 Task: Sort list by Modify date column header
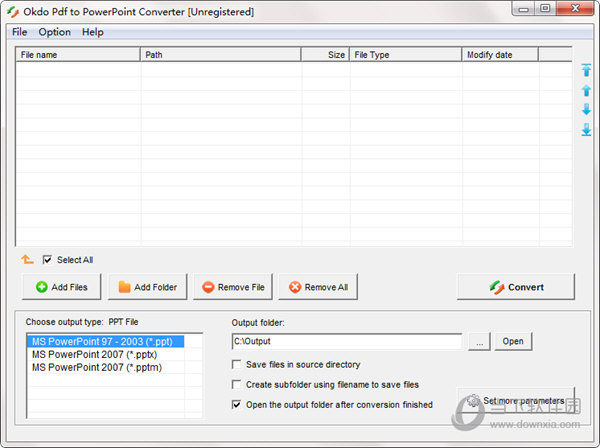click(x=500, y=55)
